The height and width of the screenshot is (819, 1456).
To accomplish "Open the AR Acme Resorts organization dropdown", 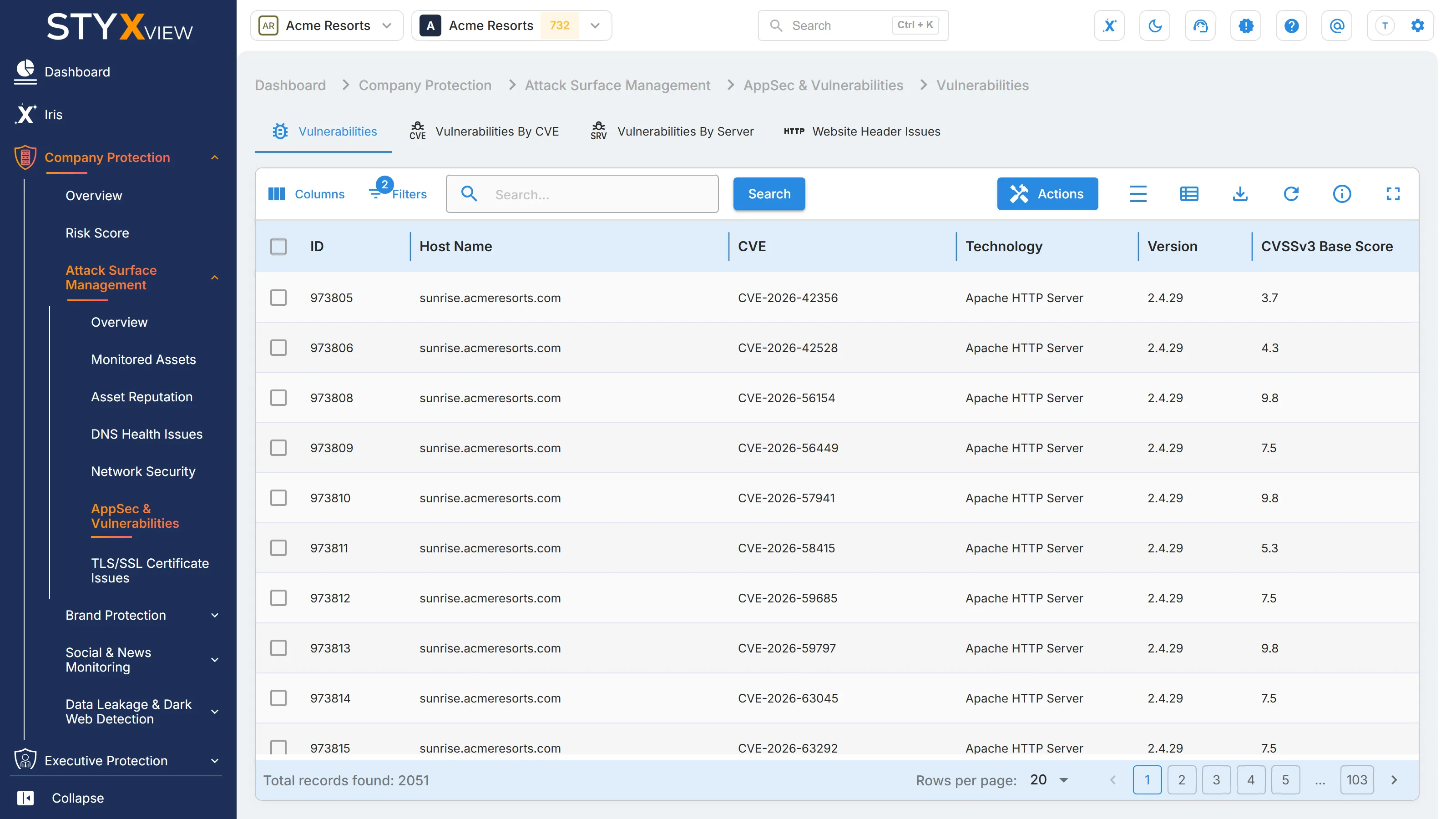I will click(327, 25).
